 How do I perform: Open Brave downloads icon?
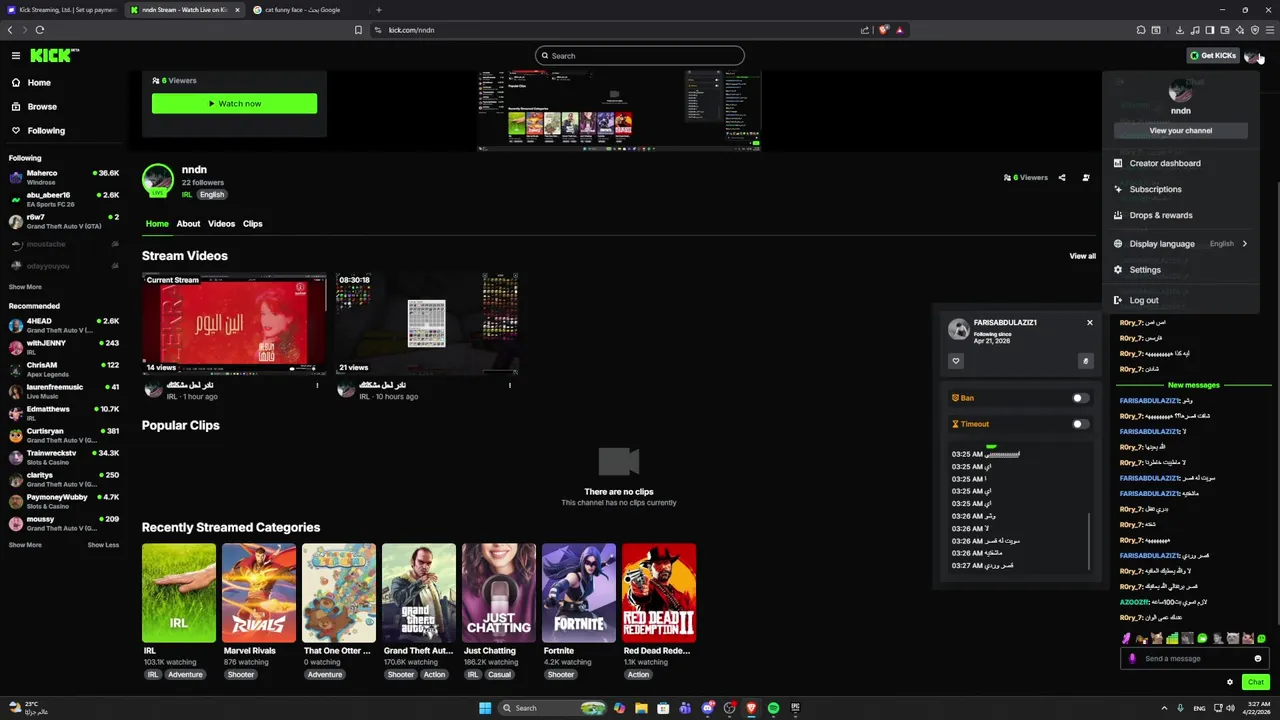pyautogui.click(x=1180, y=30)
